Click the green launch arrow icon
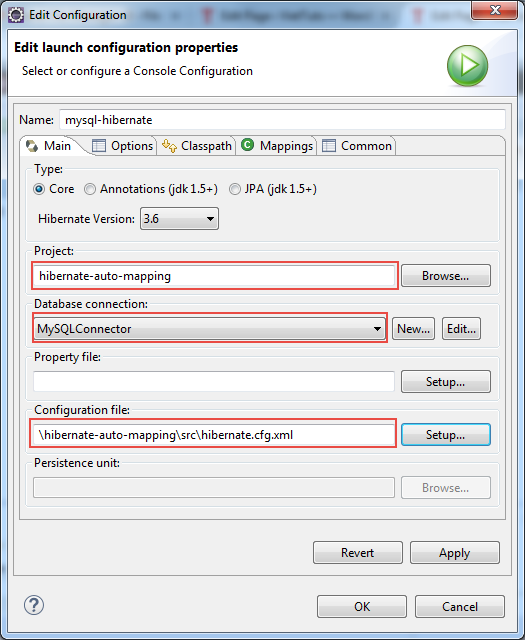 [x=467, y=66]
